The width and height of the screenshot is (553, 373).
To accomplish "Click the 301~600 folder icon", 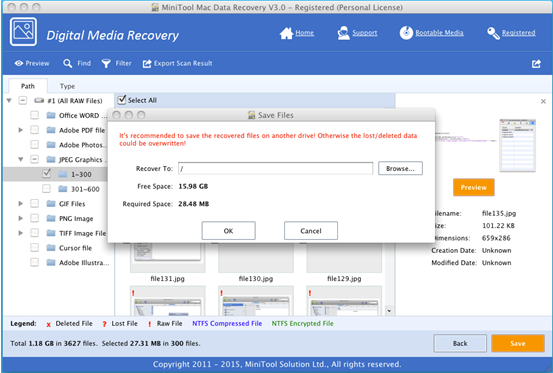I will coord(63,189).
